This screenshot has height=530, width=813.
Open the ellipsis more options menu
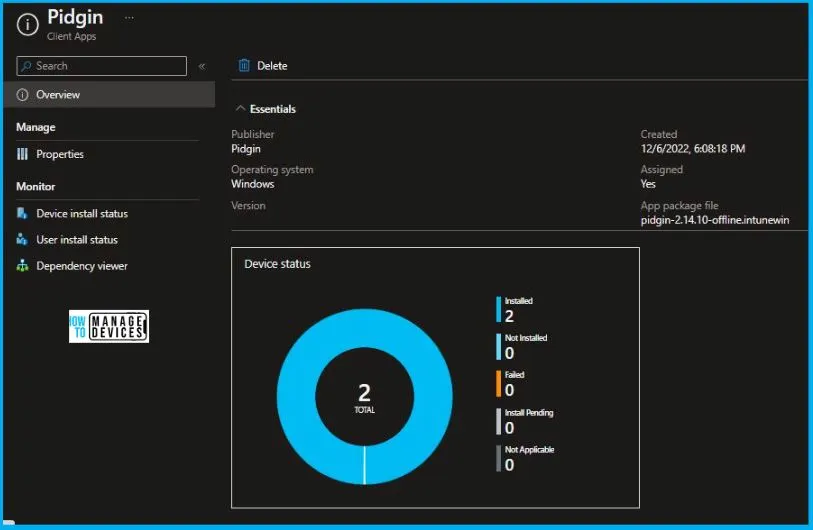point(129,18)
